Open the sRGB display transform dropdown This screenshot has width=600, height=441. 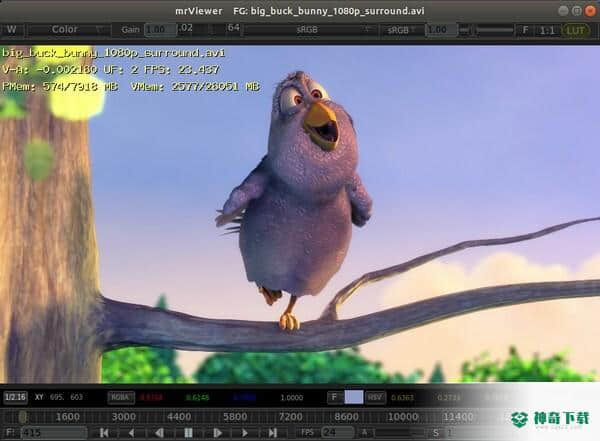pos(309,29)
